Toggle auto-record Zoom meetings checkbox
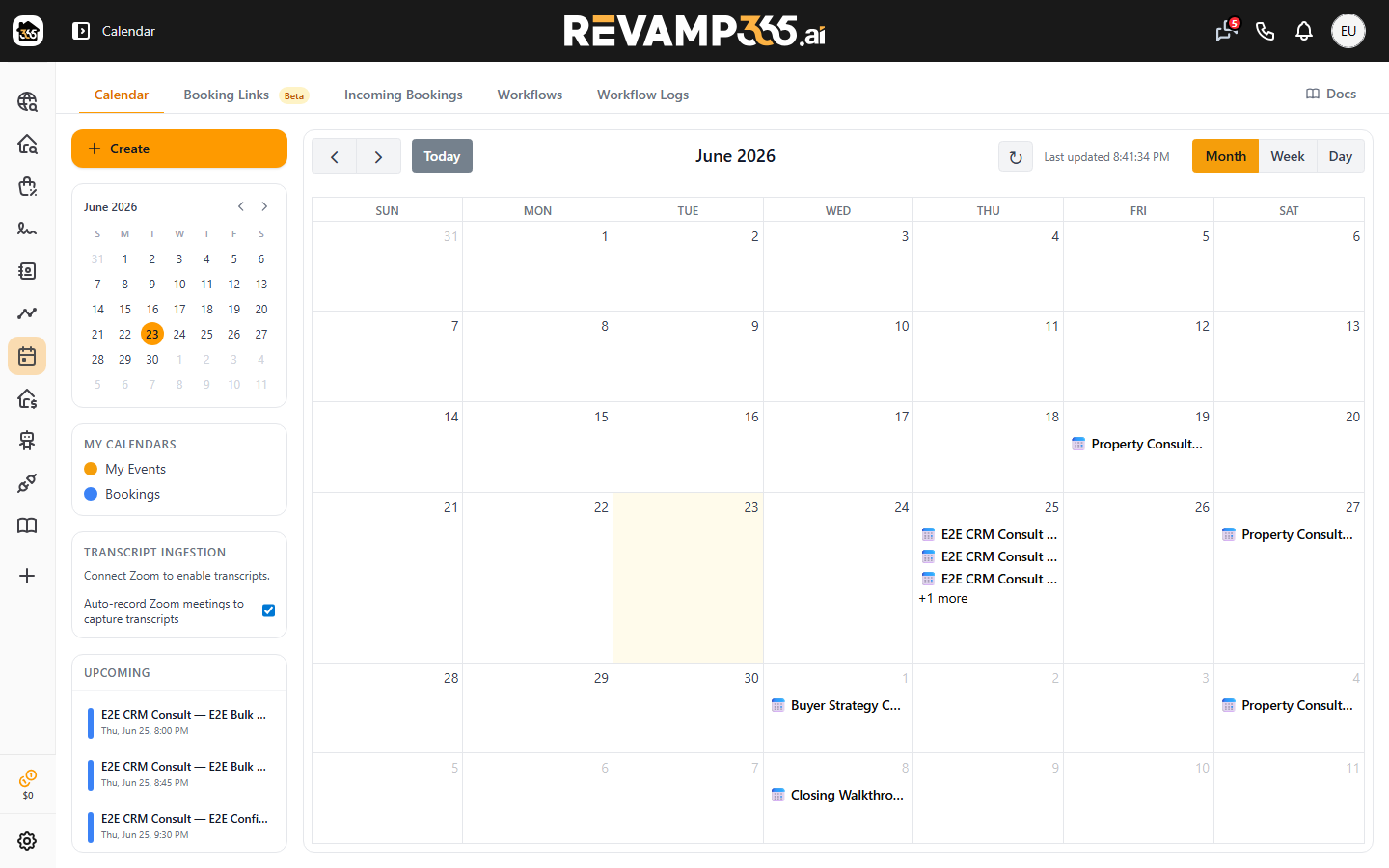The width and height of the screenshot is (1389, 868). pyautogui.click(x=269, y=610)
